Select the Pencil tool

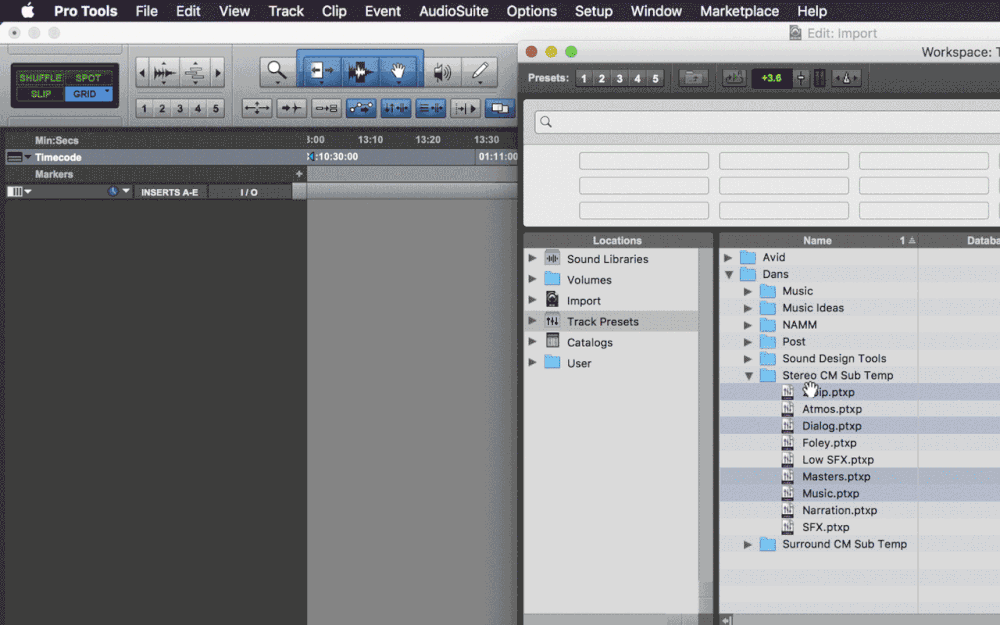pyautogui.click(x=480, y=72)
